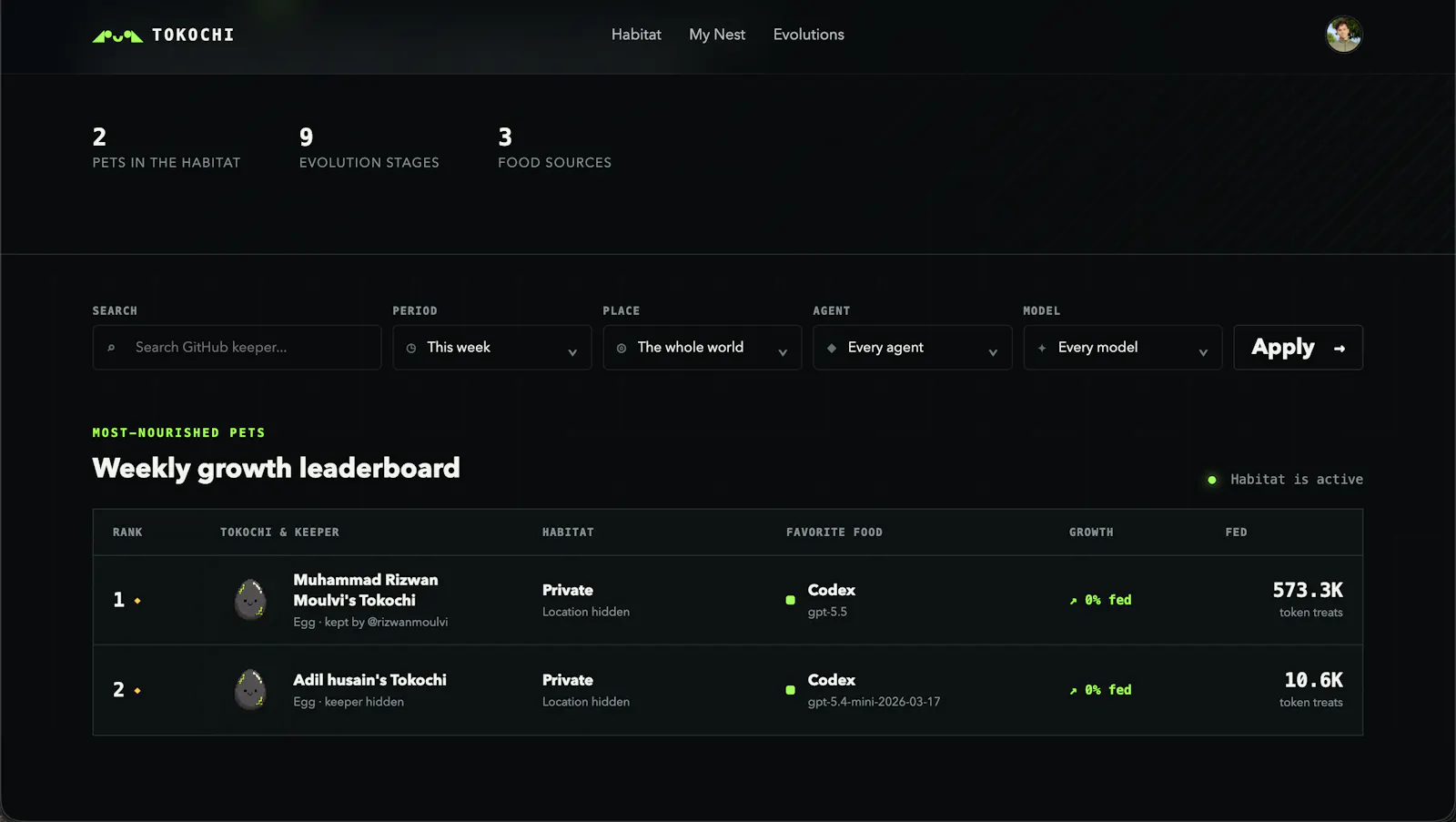Click the sparkle icon in Model filter

1042,348
